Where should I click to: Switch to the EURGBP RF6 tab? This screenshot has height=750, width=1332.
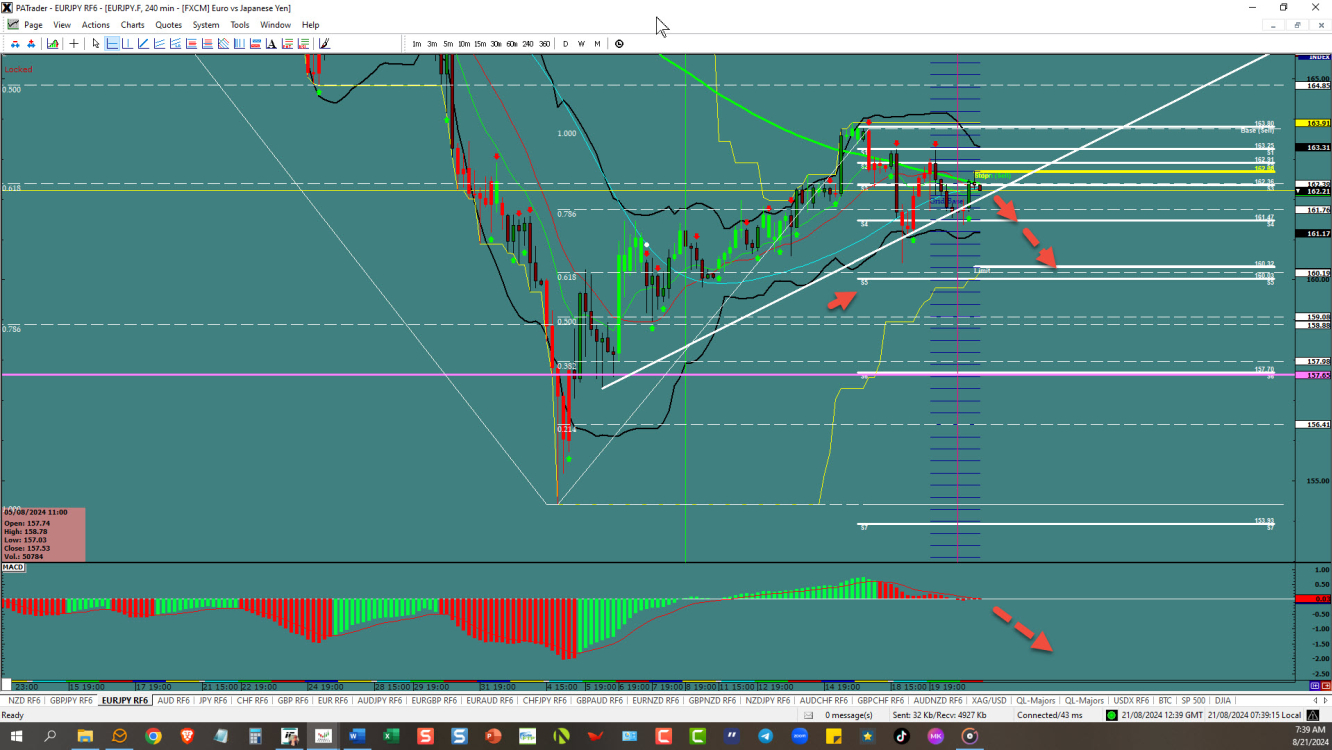tap(435, 700)
